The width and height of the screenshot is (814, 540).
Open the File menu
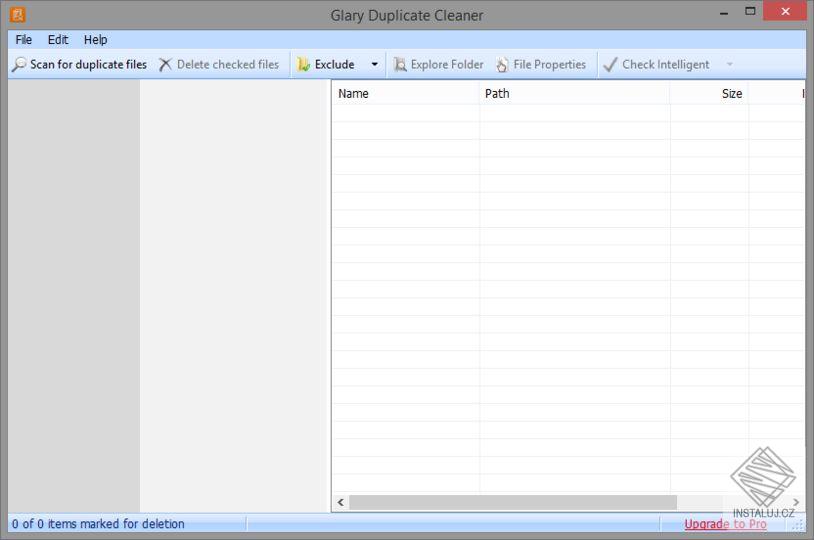23,39
